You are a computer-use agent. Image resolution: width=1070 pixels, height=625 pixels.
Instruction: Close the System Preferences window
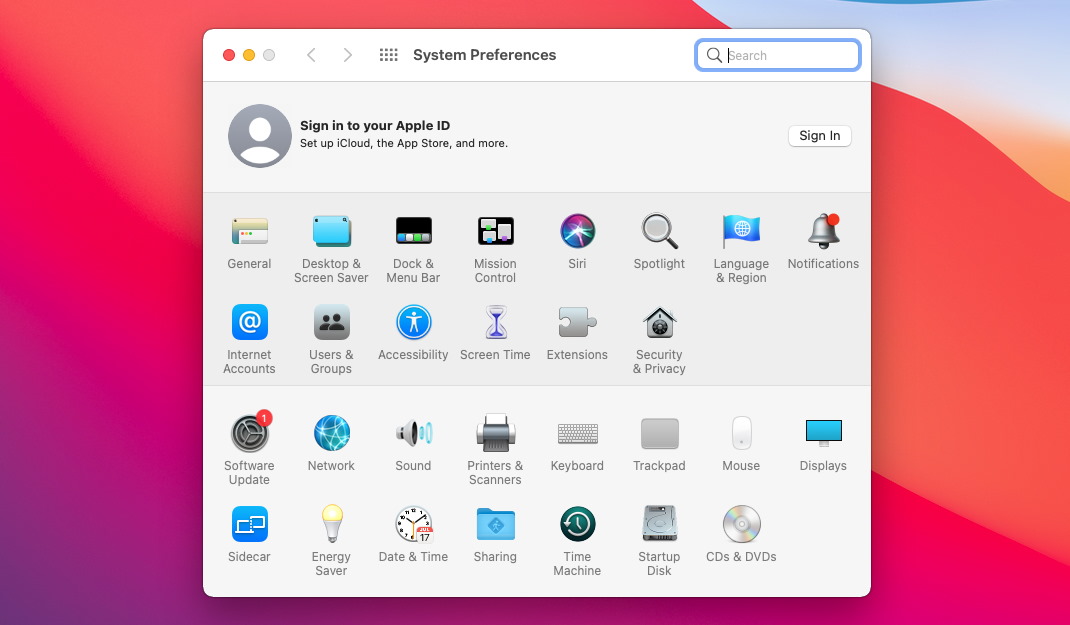tap(229, 55)
